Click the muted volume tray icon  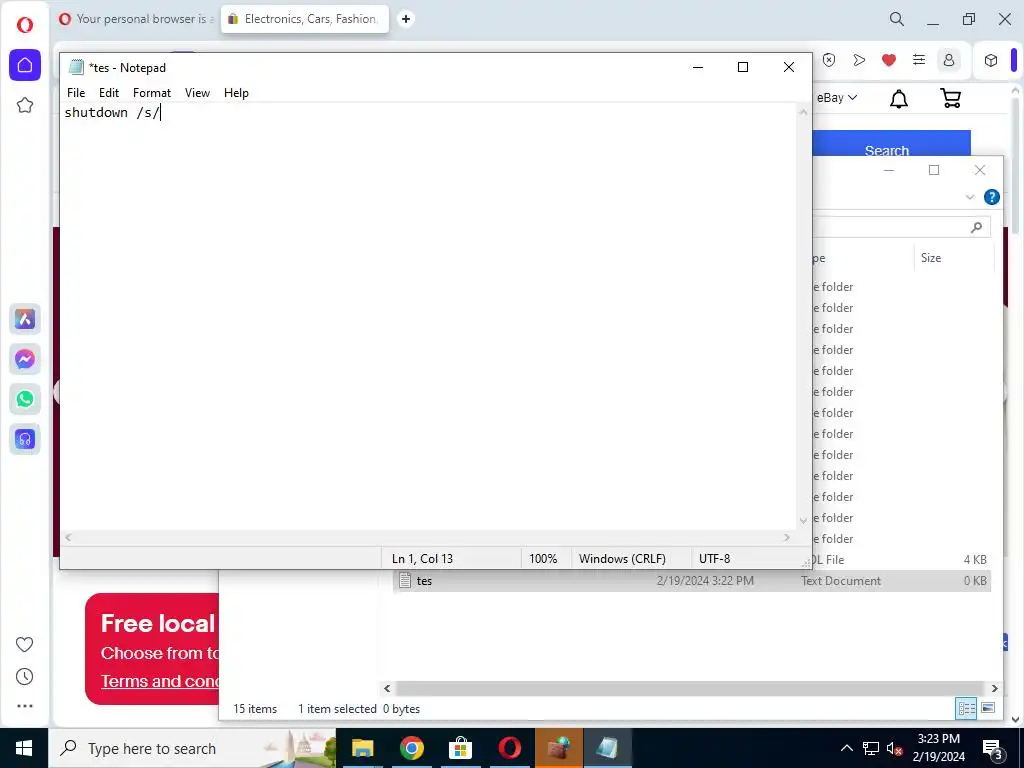click(x=894, y=748)
